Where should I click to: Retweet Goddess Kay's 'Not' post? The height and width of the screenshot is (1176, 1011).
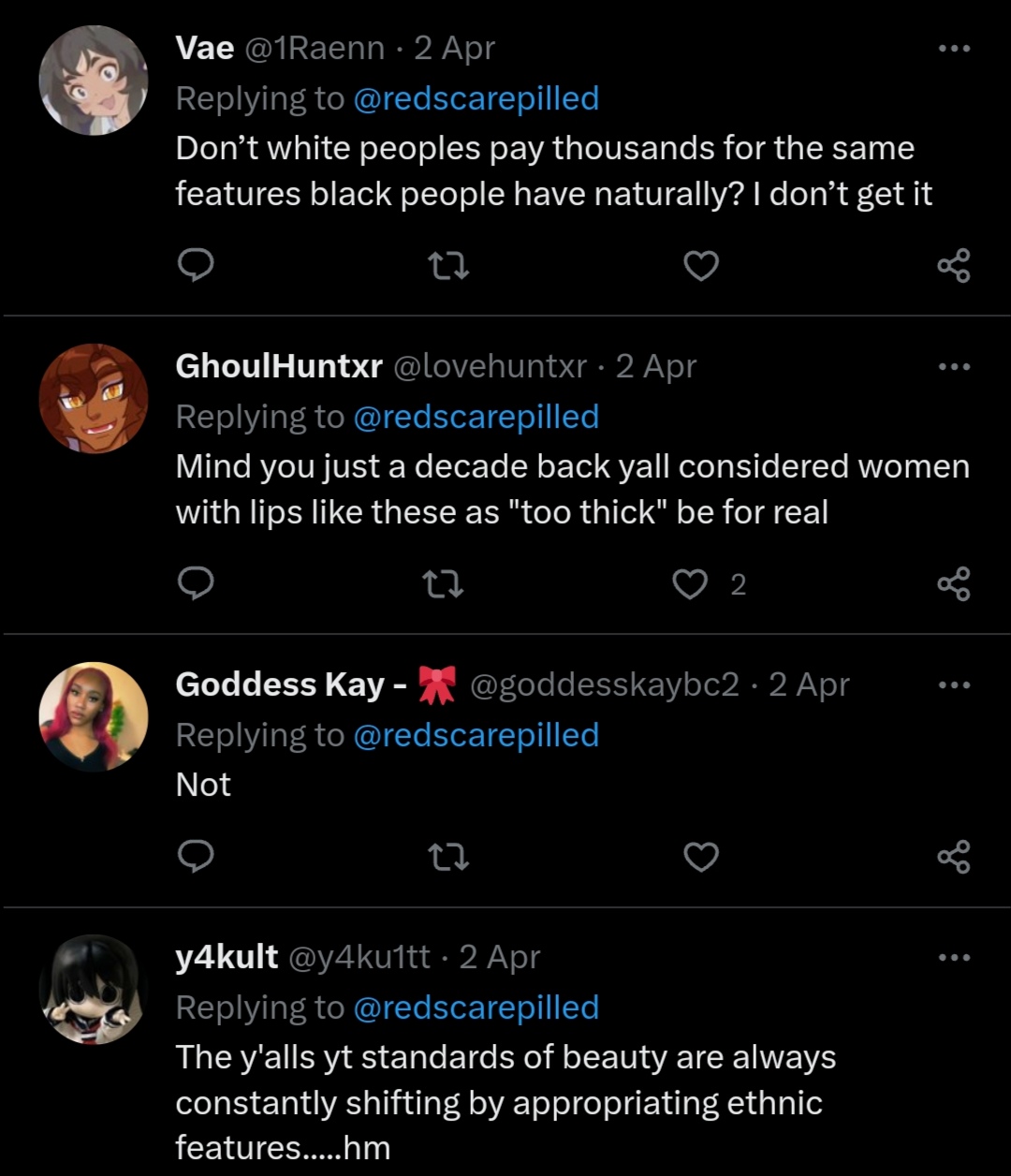(x=447, y=857)
